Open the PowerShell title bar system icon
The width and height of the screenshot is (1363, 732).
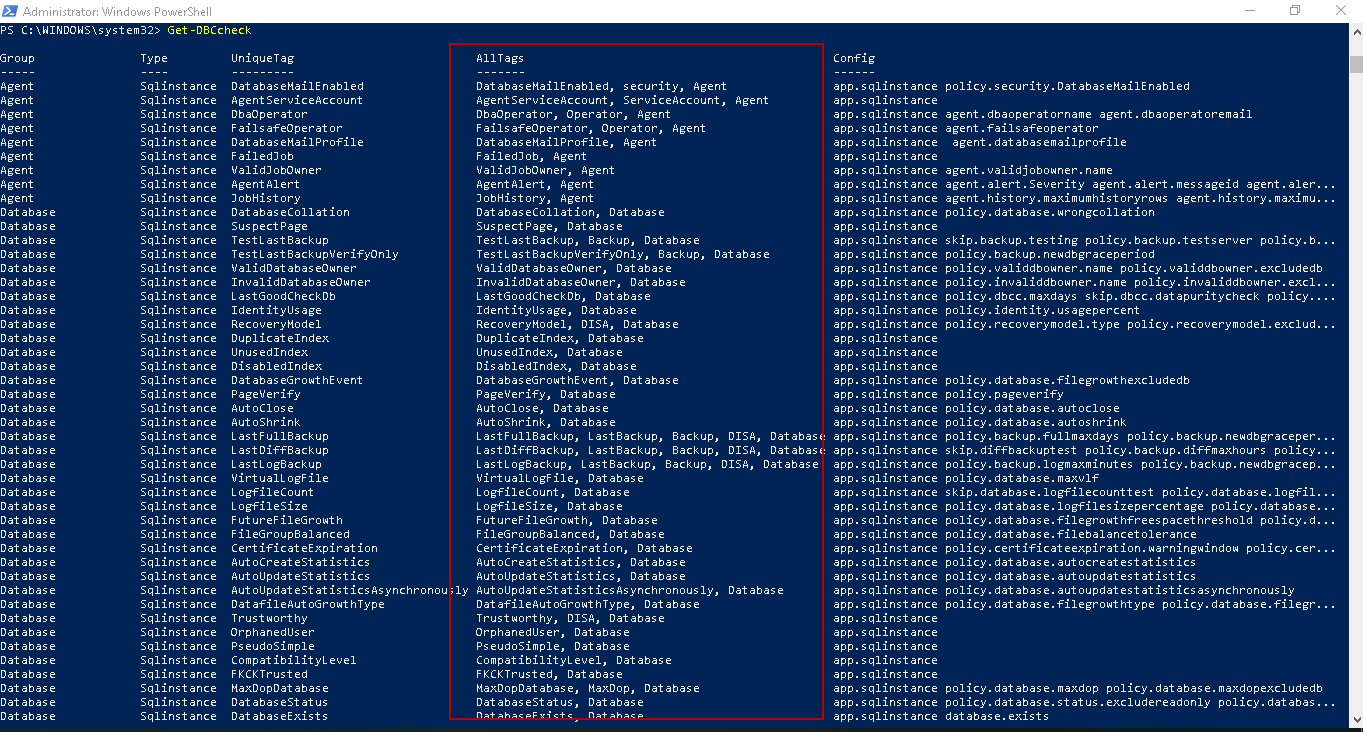click(10, 11)
